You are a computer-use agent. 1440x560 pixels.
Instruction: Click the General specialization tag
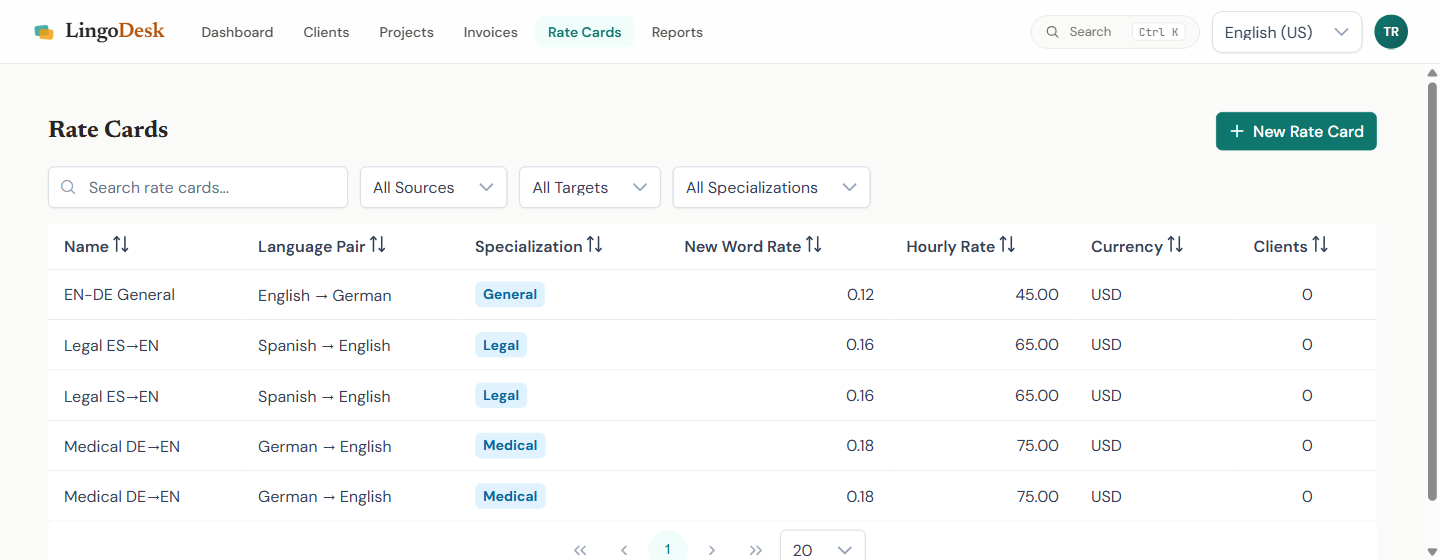pos(510,294)
